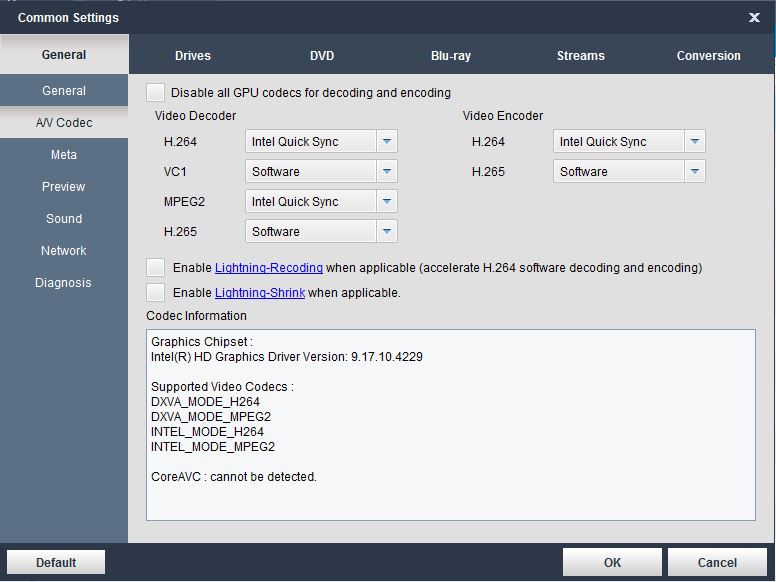Screen dimensions: 776x582
Task: Expand the H.264 video decoder dropdown
Action: 387,142
